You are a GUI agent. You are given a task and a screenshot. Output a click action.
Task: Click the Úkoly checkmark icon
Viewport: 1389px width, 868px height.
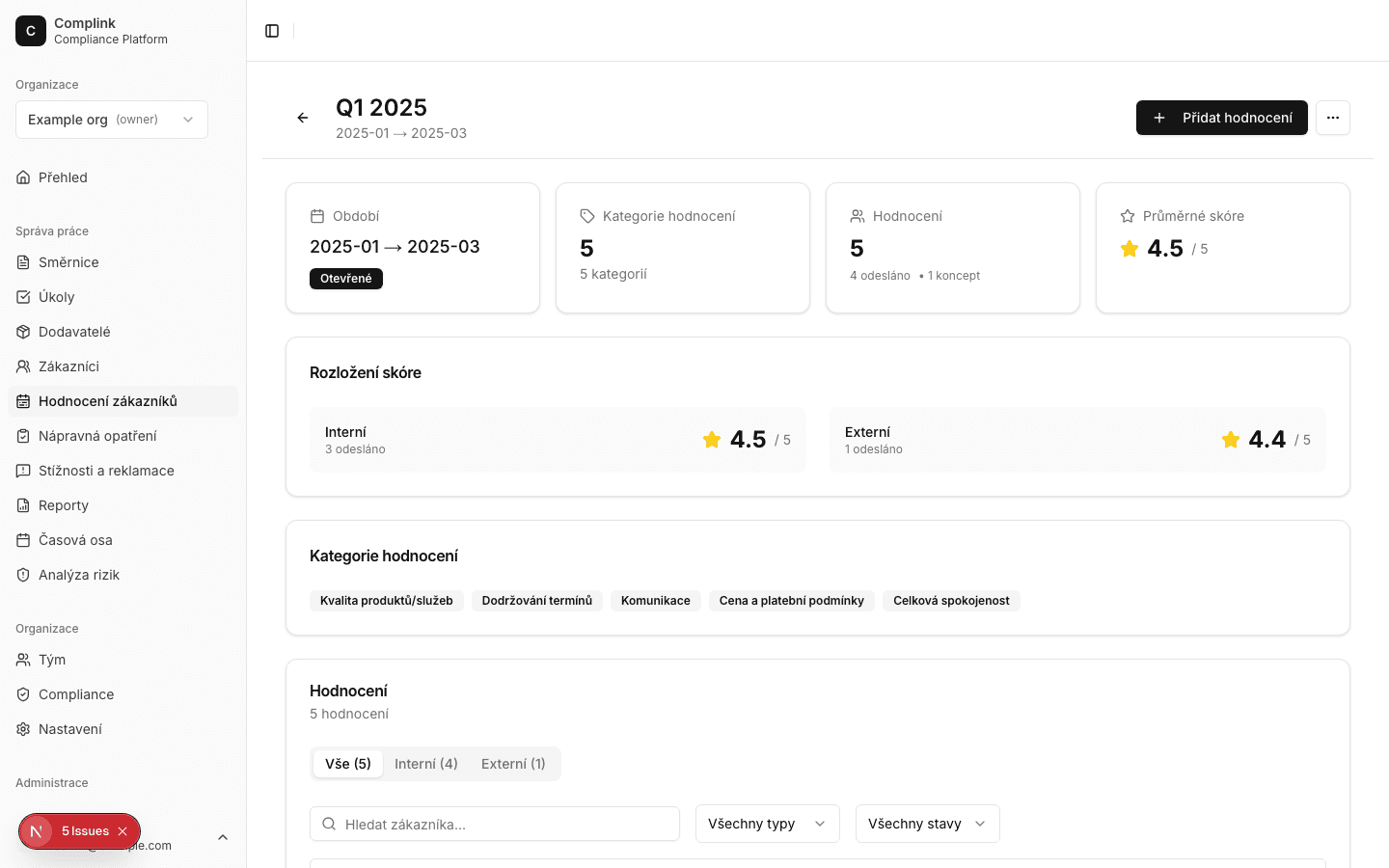[23, 297]
